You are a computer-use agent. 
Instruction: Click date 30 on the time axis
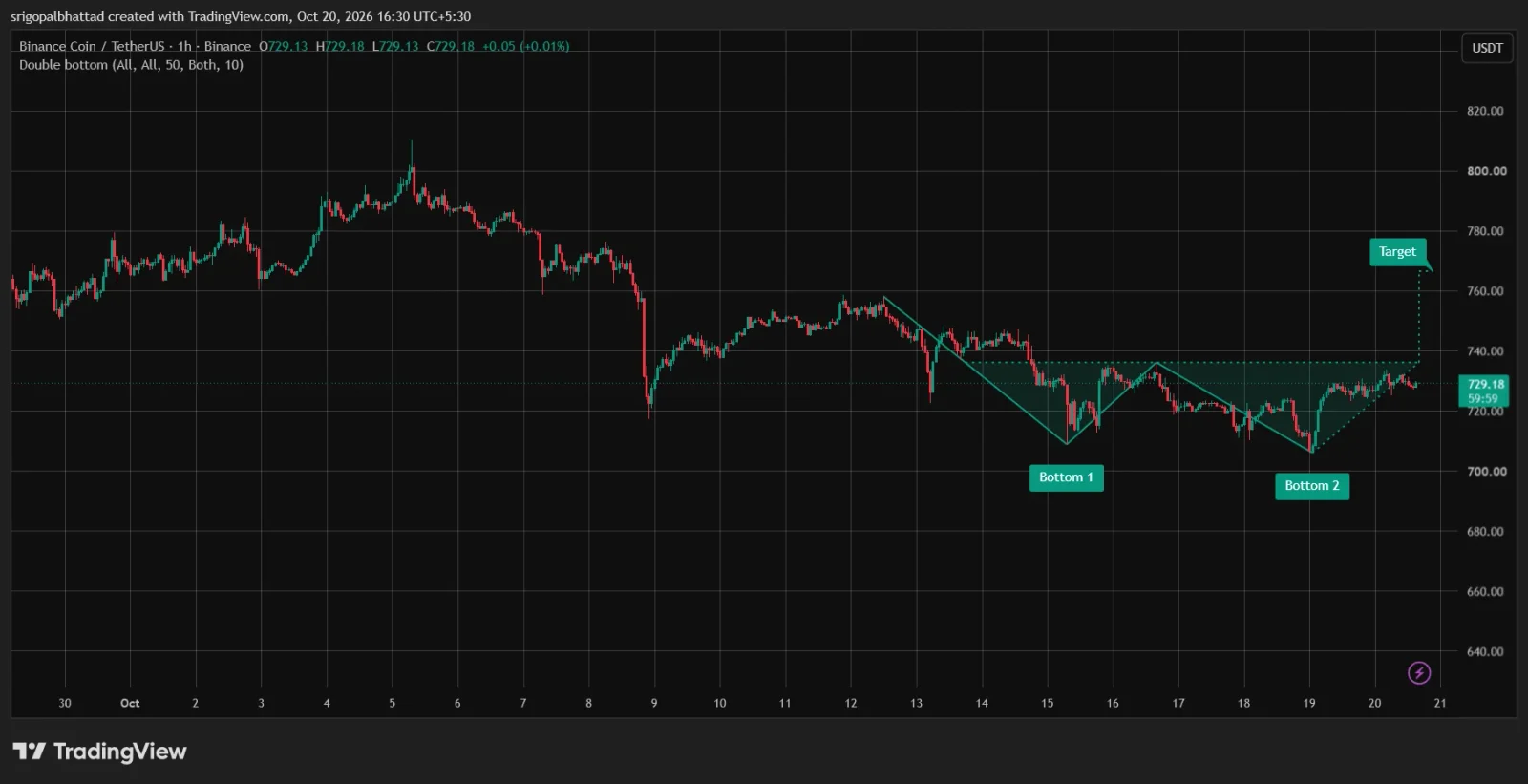coord(65,703)
